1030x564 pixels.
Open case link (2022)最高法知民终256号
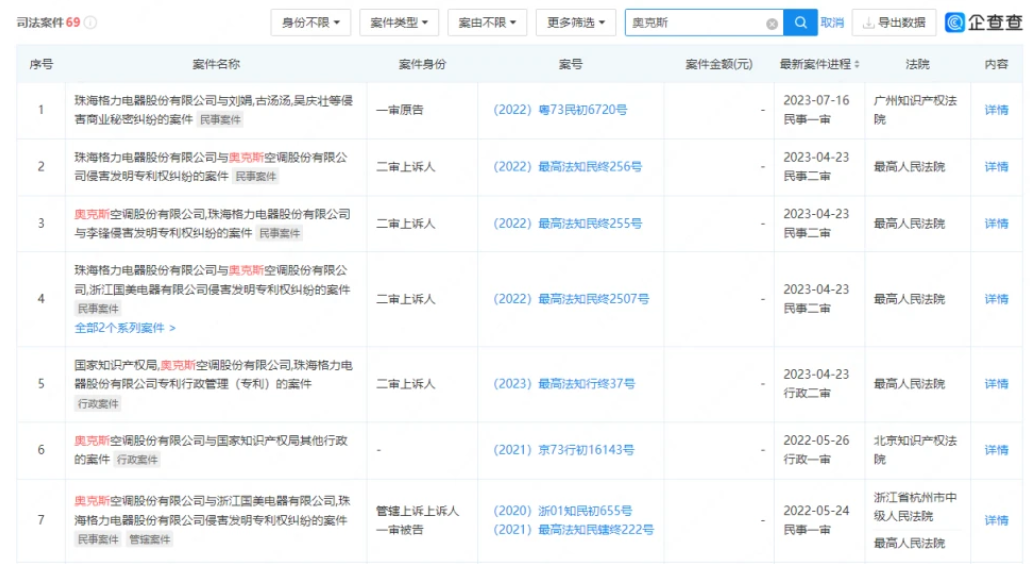[567, 167]
